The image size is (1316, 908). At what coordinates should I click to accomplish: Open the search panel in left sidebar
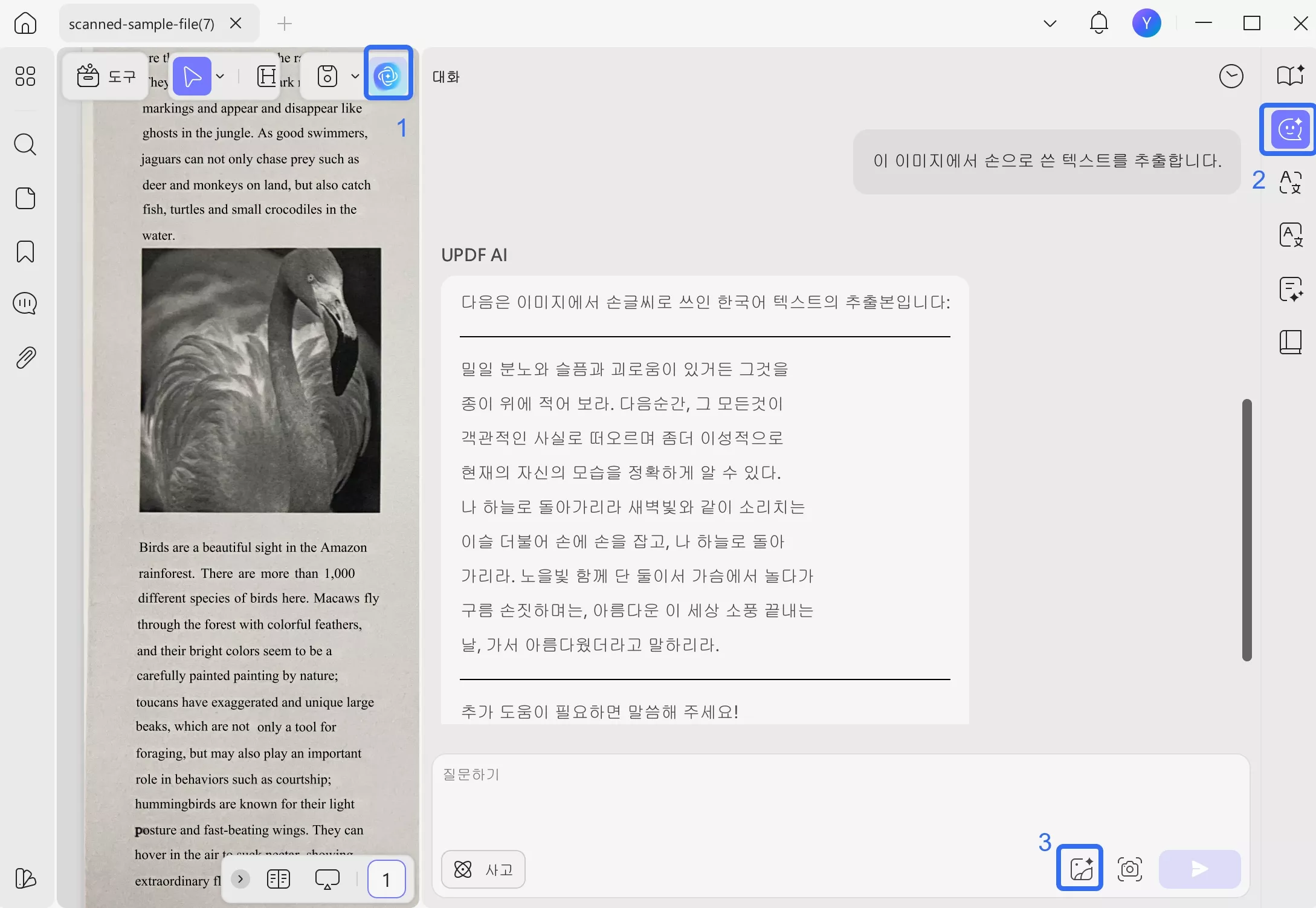click(25, 144)
